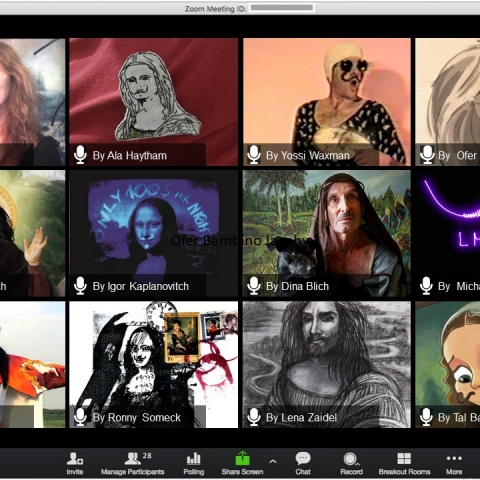Open the More options menu
480x480 pixels.
(x=454, y=463)
